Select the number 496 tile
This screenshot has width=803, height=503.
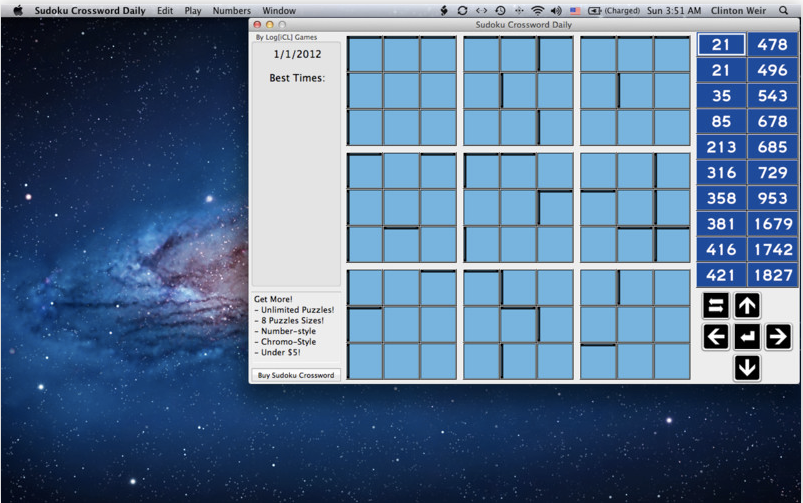point(772,70)
